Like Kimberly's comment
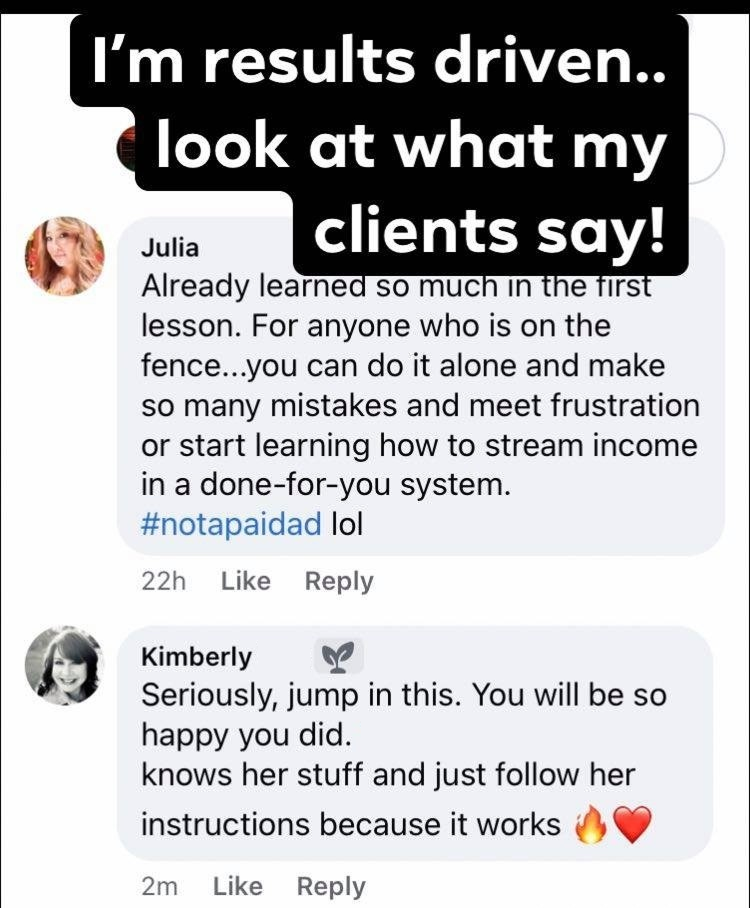 click(x=237, y=886)
